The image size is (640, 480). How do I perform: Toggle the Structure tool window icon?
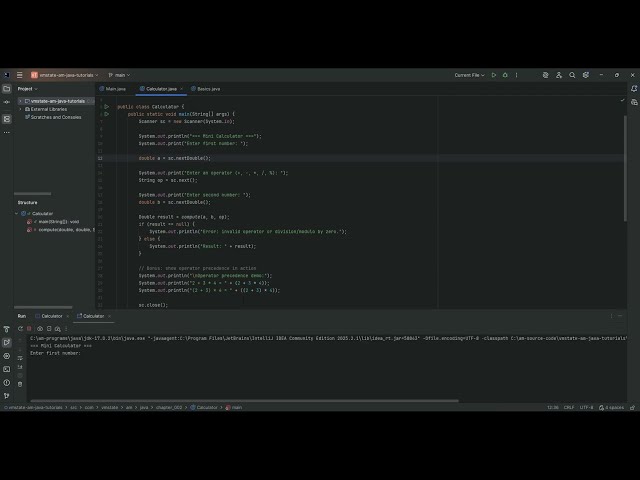(7, 119)
